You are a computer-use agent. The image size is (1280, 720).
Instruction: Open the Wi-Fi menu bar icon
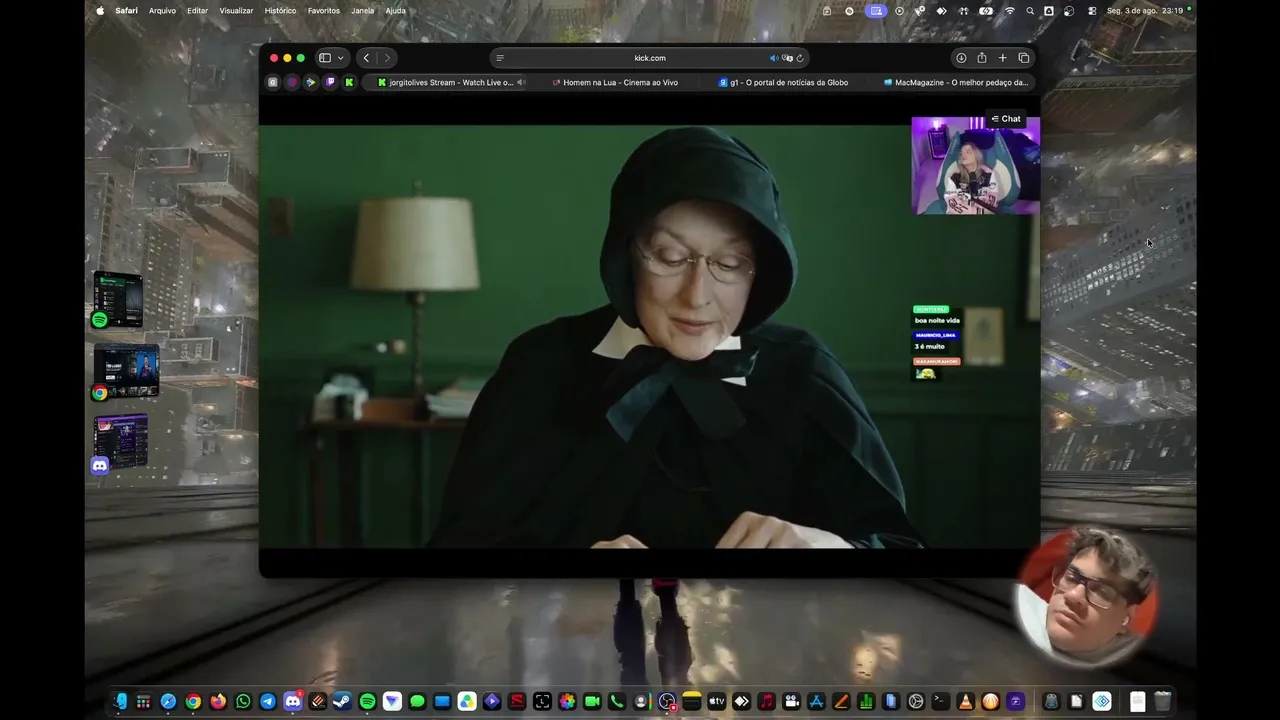[1009, 11]
